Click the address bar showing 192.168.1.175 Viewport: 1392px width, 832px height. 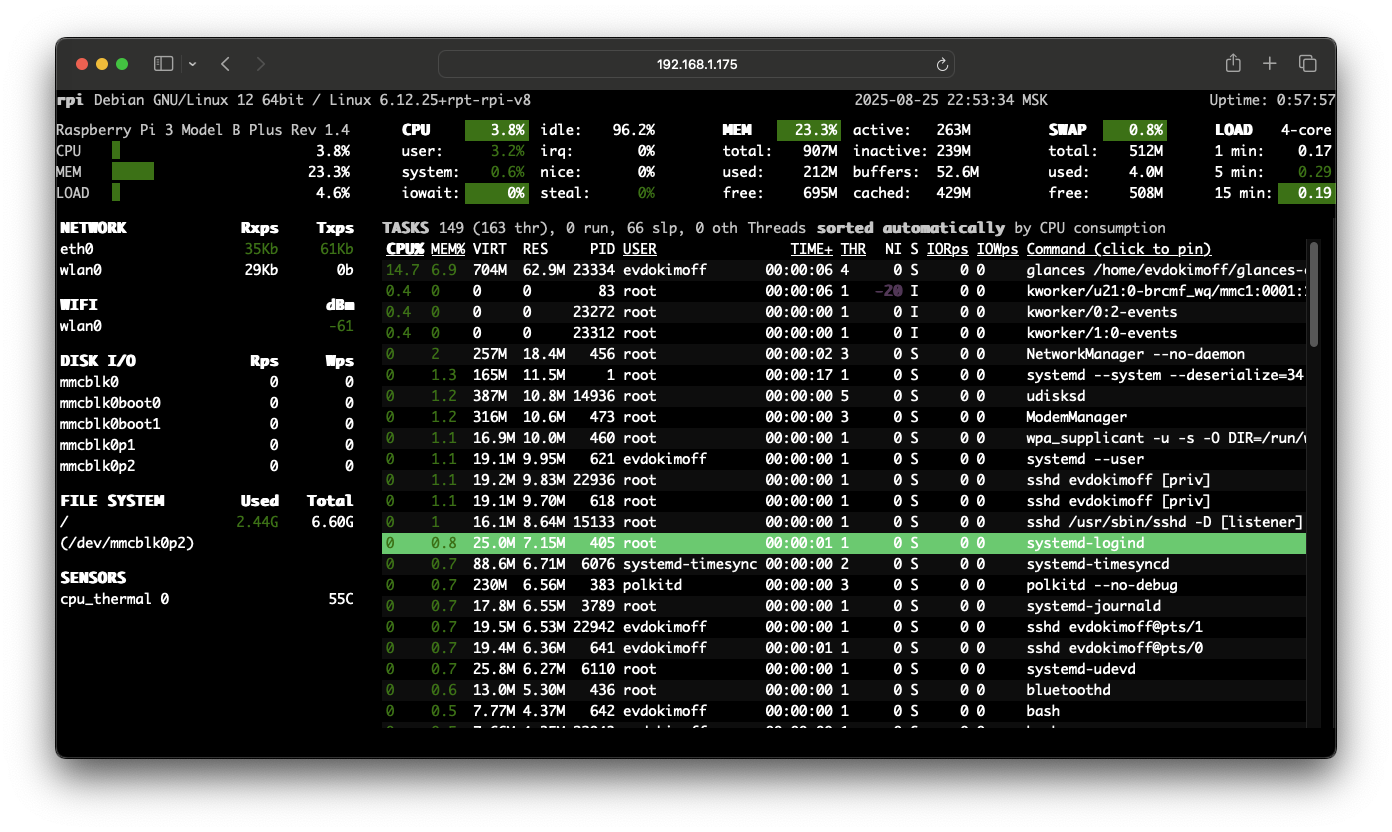point(696,64)
